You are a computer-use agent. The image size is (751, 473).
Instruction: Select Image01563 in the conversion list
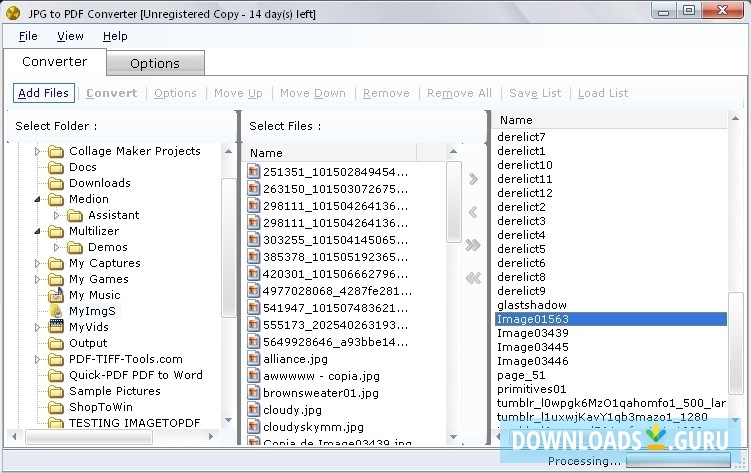(611, 319)
